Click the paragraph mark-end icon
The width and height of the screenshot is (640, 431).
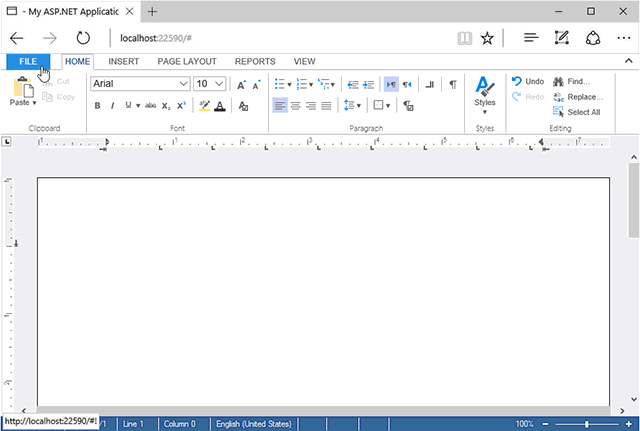430,84
